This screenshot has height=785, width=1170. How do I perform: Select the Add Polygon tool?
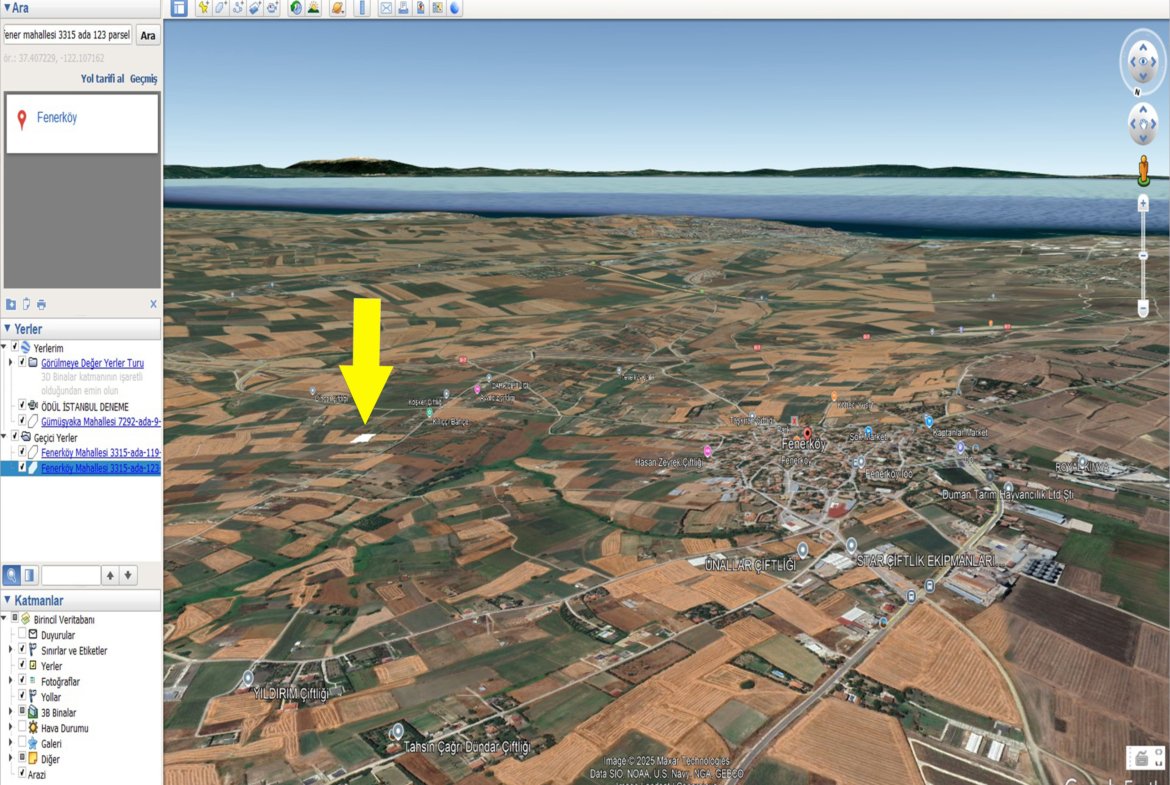(x=221, y=8)
